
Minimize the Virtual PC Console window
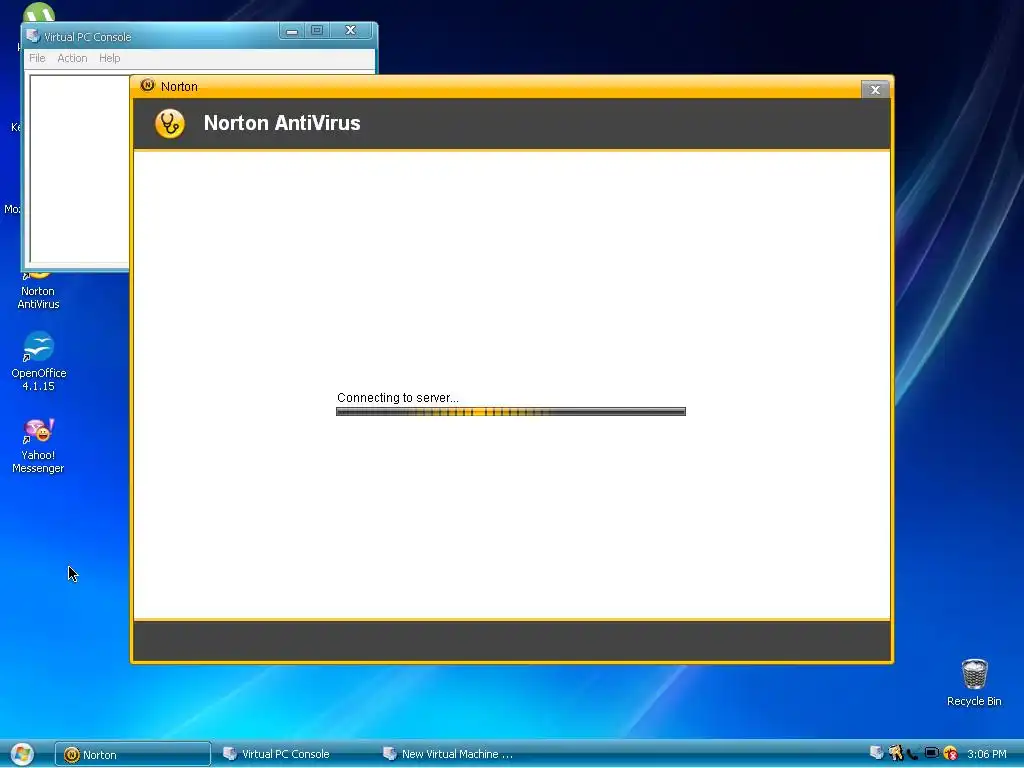292,31
